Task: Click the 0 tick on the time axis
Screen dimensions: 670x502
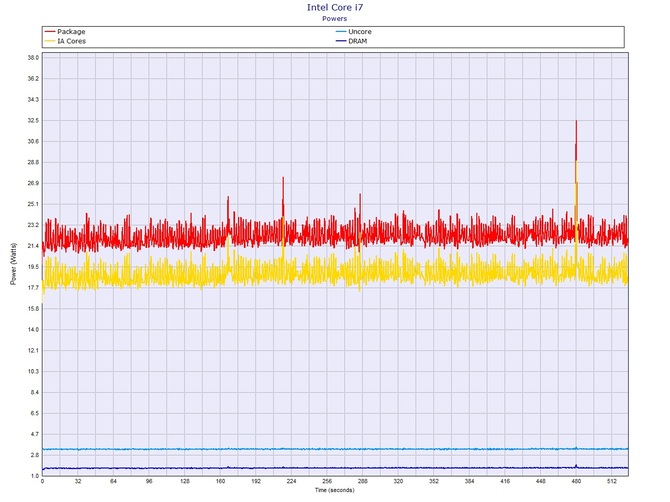Action: pyautogui.click(x=42, y=482)
